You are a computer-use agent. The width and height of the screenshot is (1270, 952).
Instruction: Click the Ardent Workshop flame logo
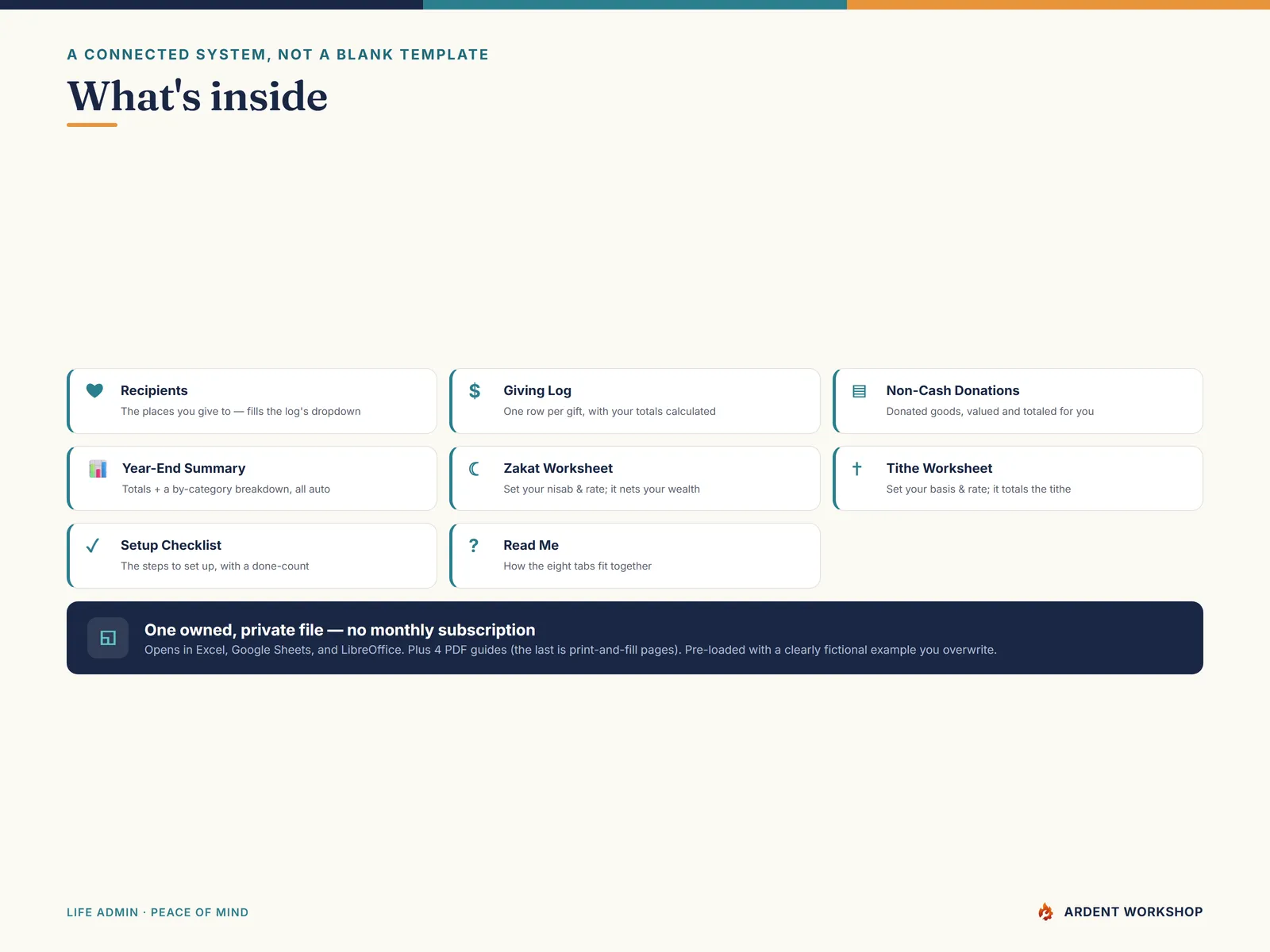[1046, 912]
